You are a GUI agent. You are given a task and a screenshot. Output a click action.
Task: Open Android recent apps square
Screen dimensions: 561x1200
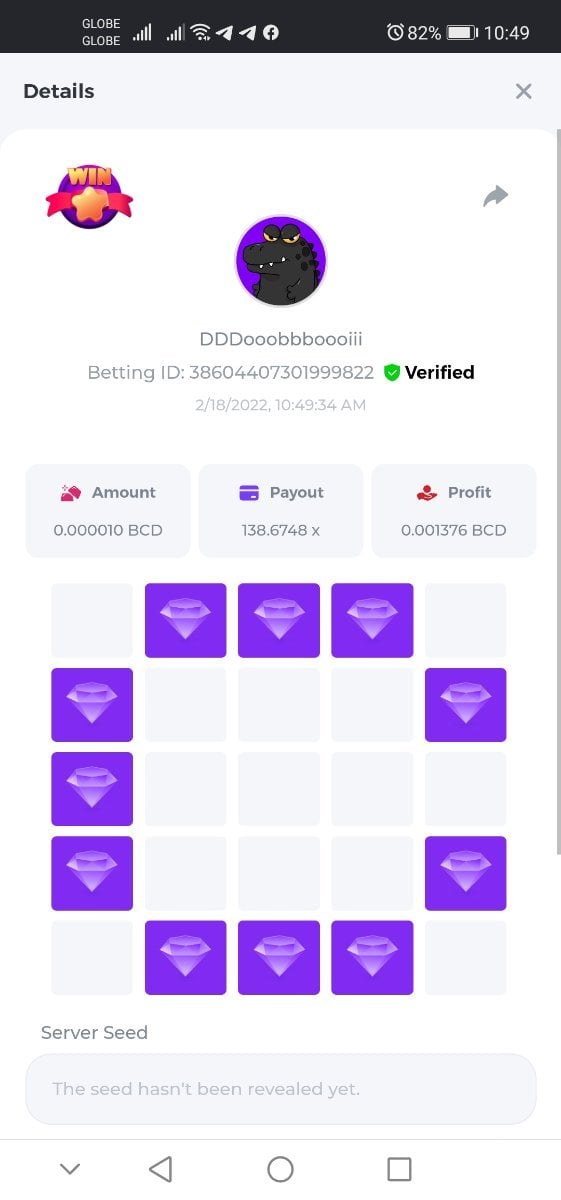click(x=399, y=1169)
